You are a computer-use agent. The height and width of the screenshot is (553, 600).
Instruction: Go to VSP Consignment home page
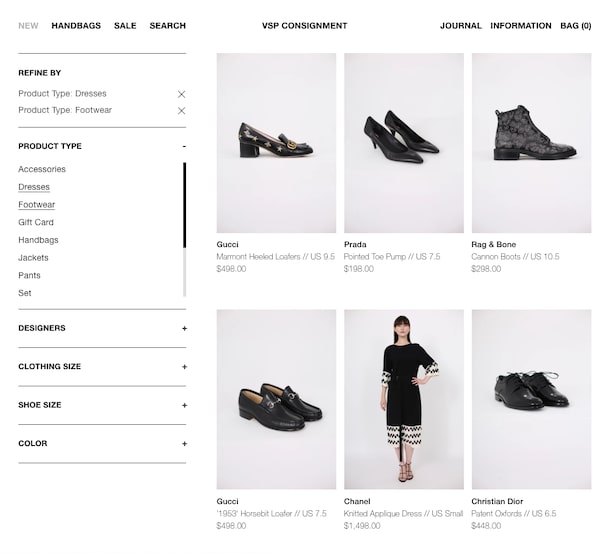tap(304, 26)
